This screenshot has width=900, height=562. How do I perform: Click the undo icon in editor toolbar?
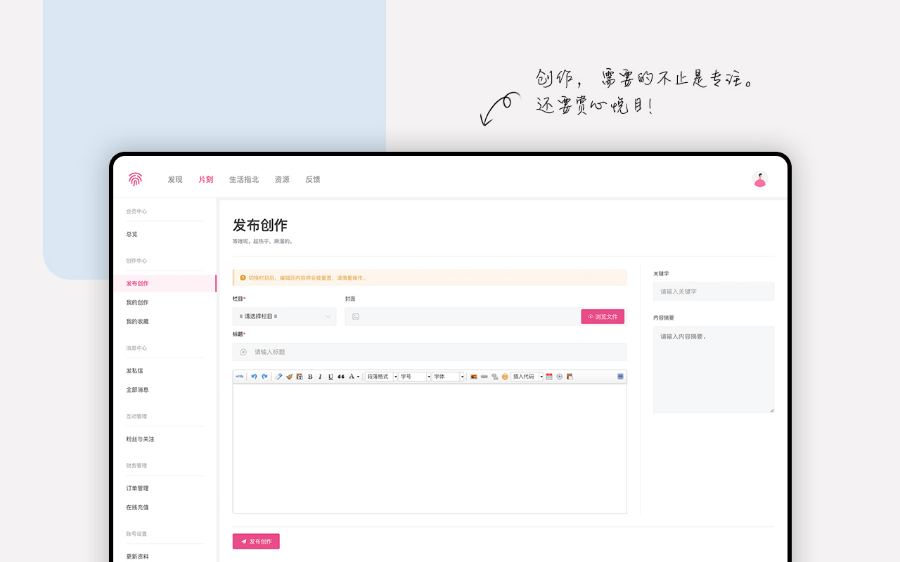254,377
